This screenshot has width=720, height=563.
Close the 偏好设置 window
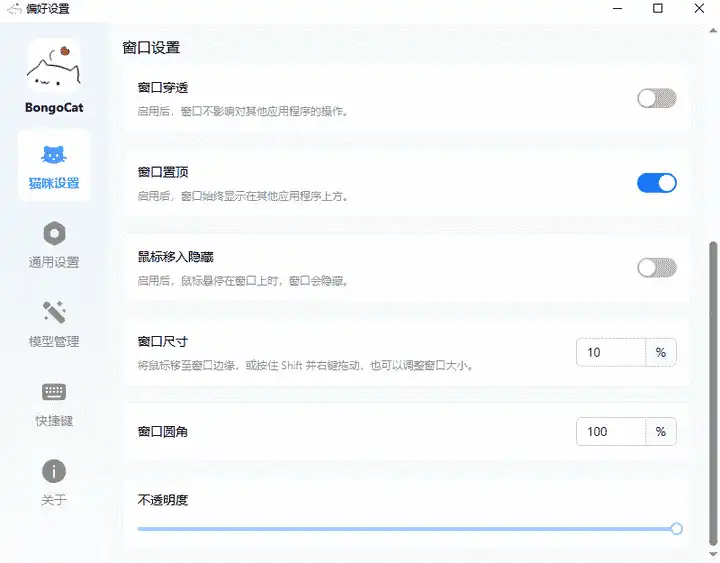coord(699,8)
